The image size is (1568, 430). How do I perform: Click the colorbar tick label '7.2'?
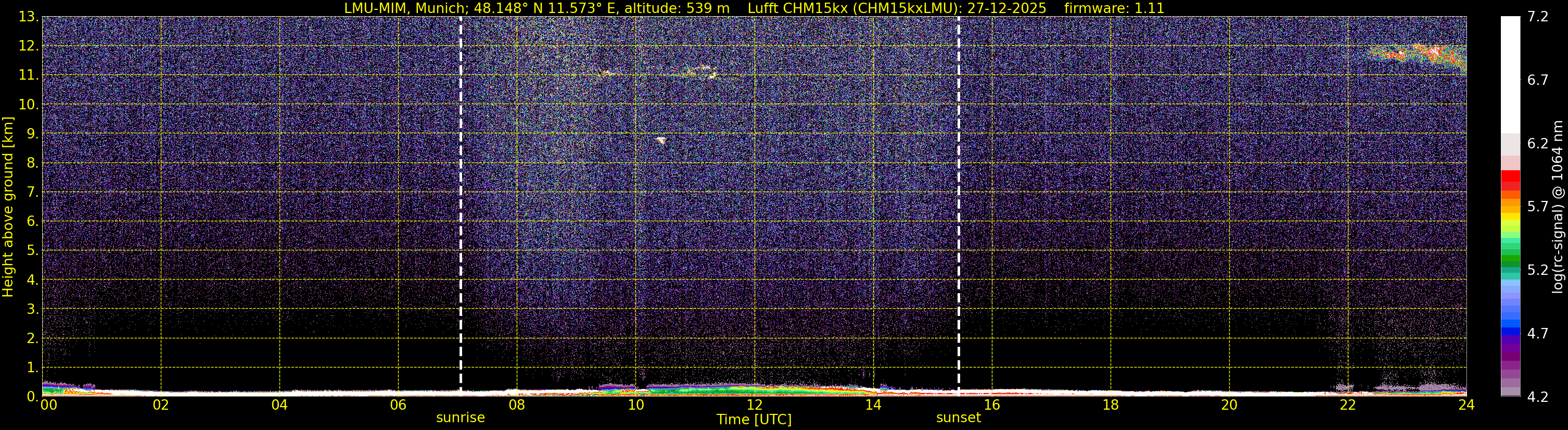click(x=1538, y=17)
